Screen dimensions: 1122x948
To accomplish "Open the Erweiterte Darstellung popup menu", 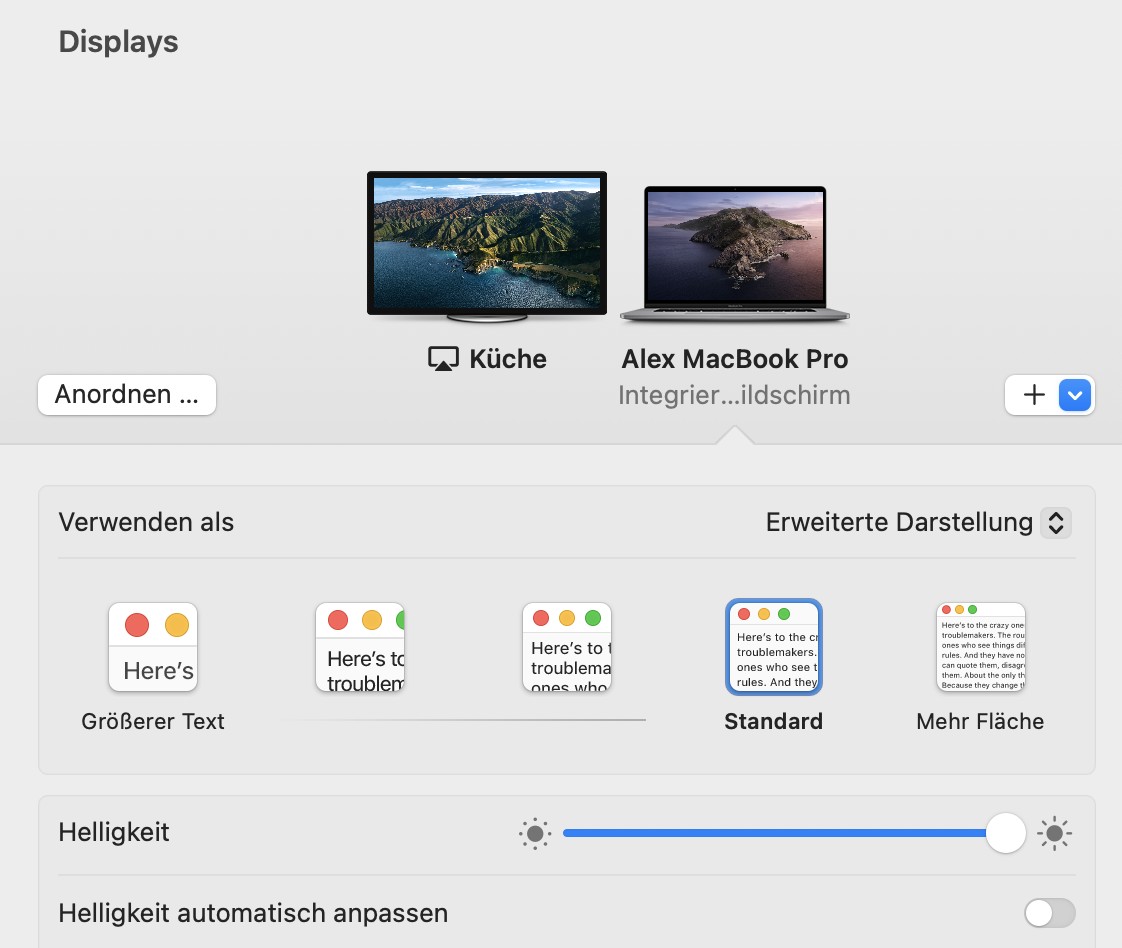I will pyautogui.click(x=898, y=522).
